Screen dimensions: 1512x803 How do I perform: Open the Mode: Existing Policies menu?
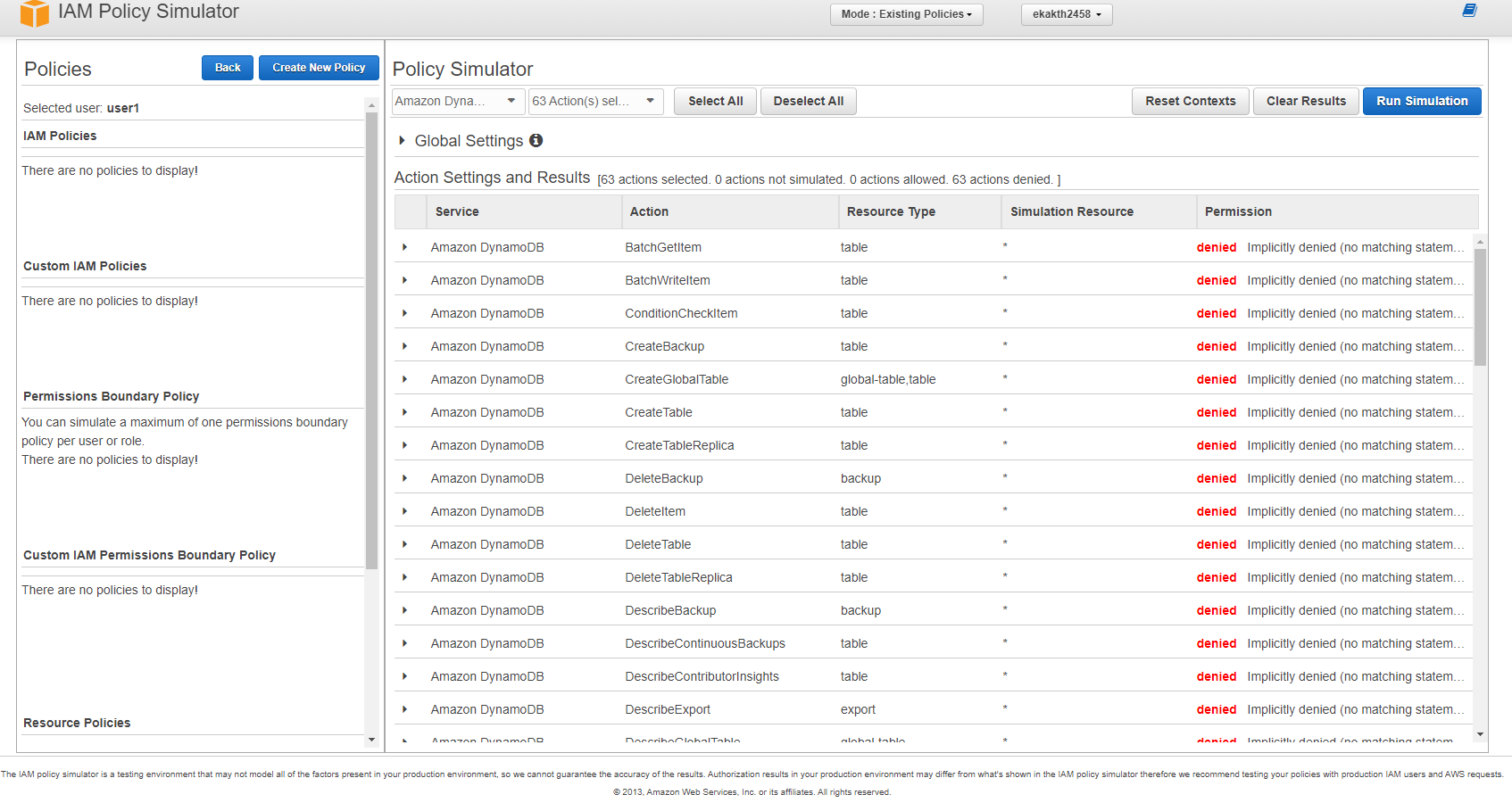click(906, 14)
